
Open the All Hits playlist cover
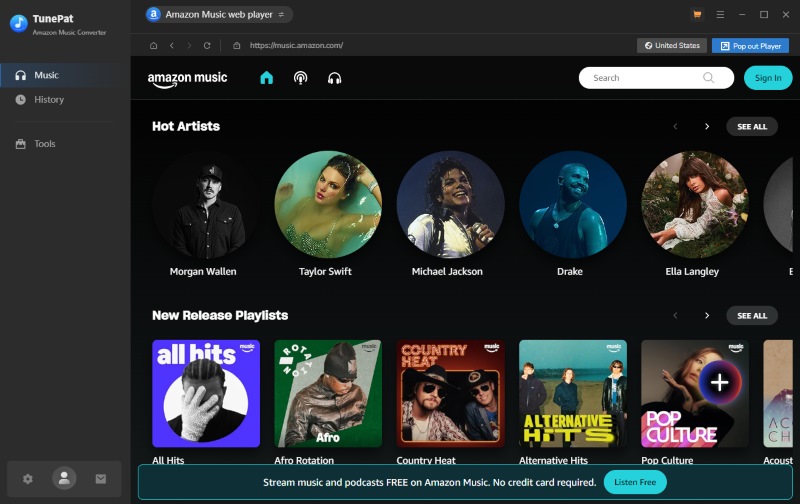coord(206,394)
